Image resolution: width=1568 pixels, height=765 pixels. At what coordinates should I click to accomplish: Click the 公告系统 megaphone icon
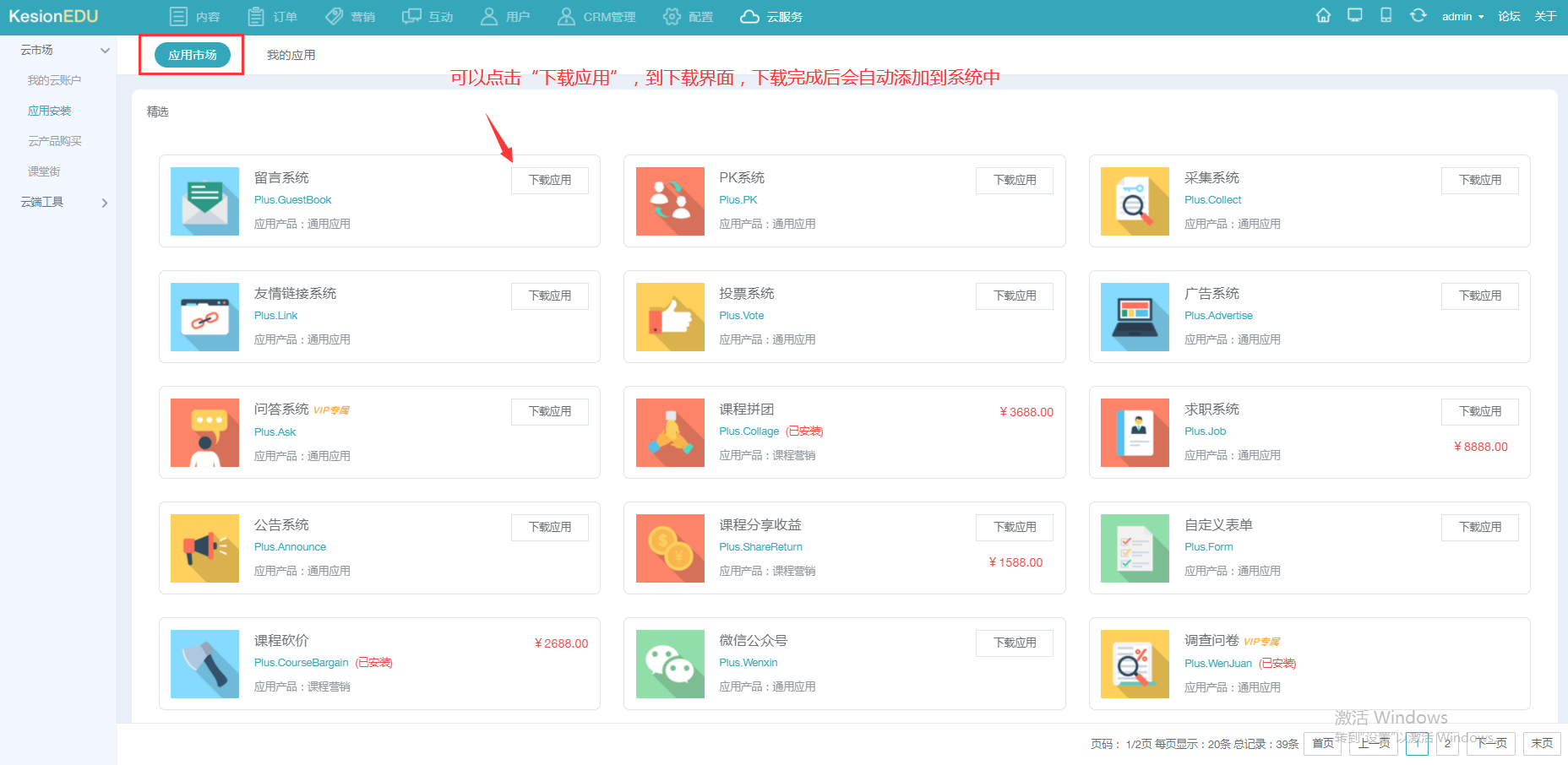pos(204,548)
